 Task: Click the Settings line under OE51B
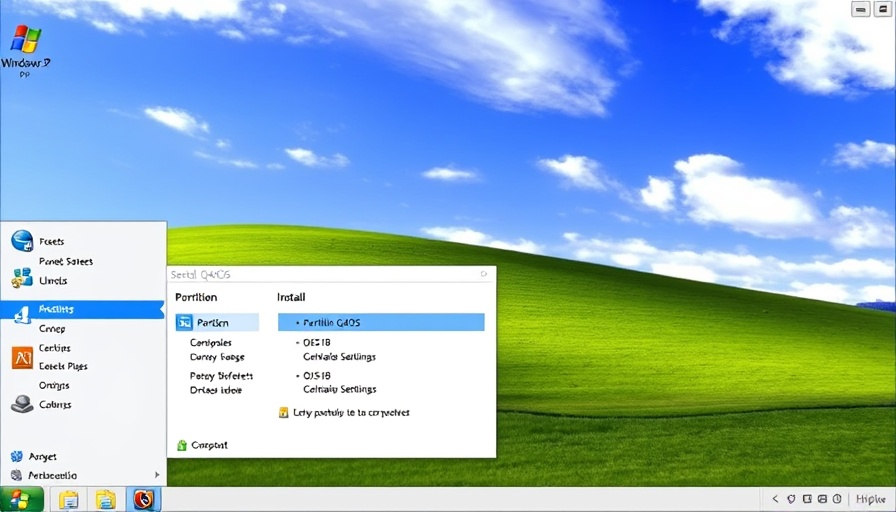339,357
